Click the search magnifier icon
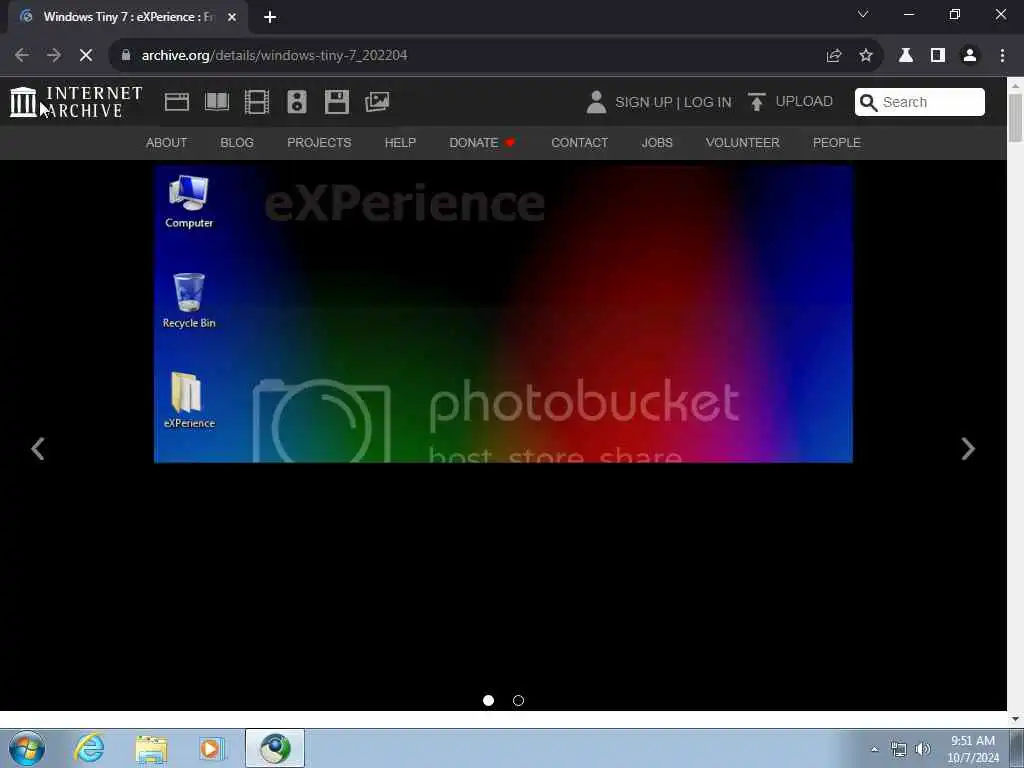Screen dimensions: 1024x768 pos(868,103)
